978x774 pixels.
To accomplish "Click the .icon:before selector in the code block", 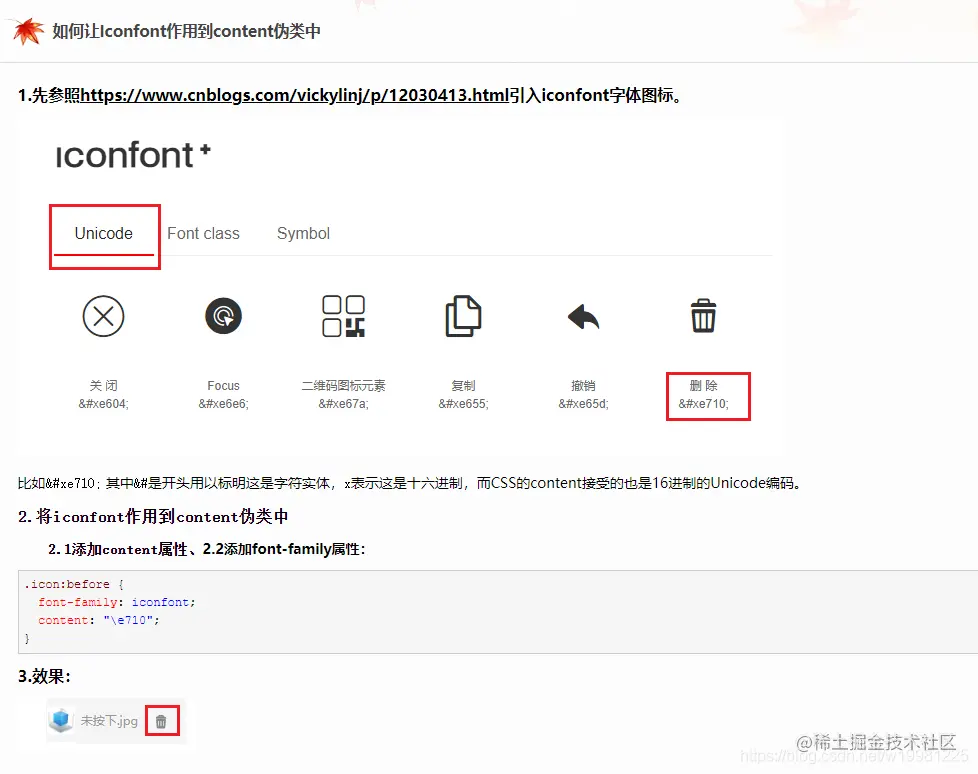I will click(67, 584).
